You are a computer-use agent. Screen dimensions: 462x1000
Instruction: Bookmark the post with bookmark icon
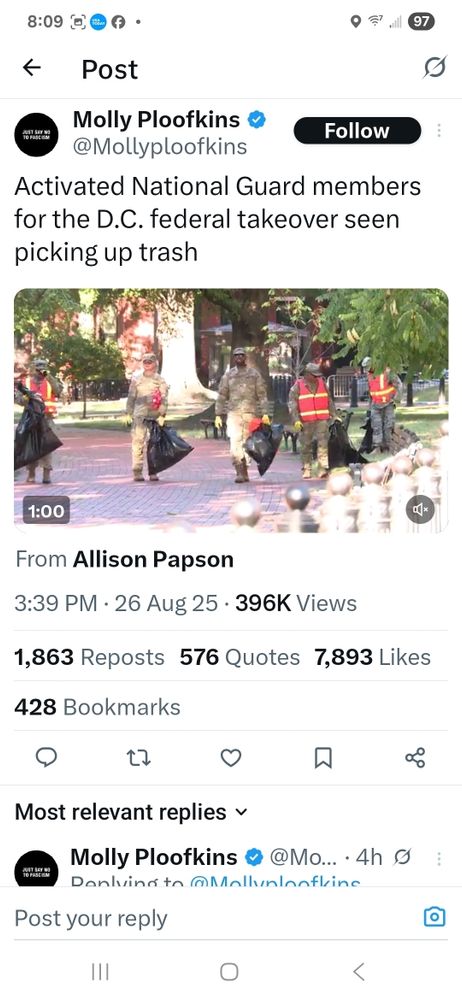click(324, 758)
